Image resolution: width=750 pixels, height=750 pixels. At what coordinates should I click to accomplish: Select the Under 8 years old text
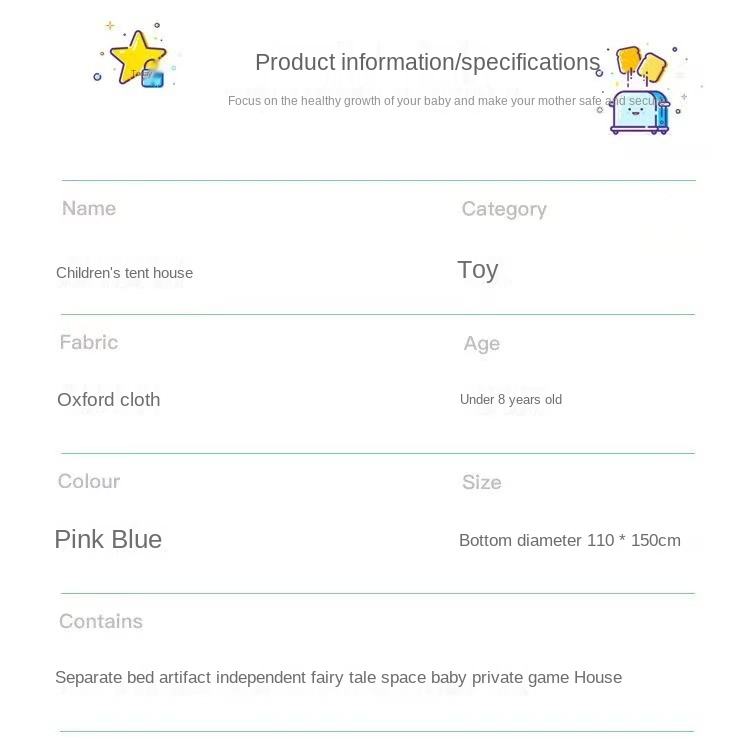coord(510,400)
